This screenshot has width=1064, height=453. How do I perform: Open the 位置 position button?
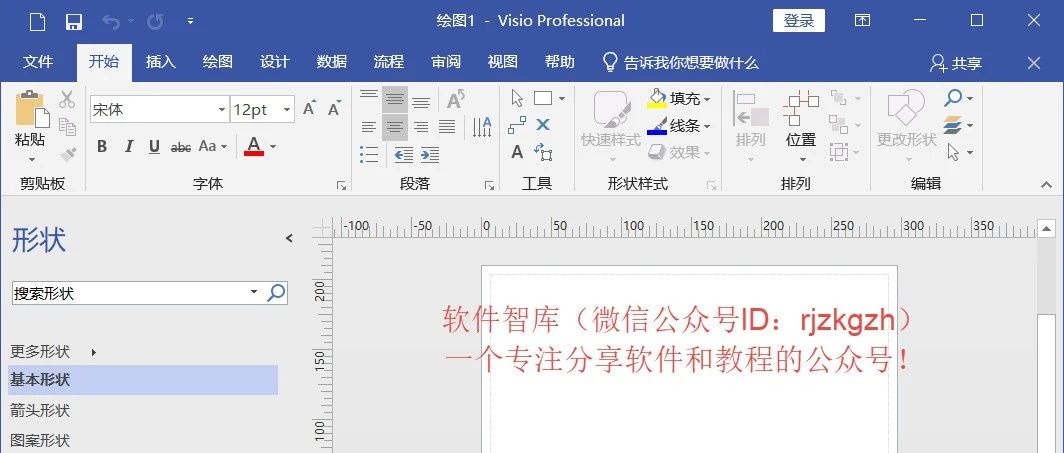801,127
